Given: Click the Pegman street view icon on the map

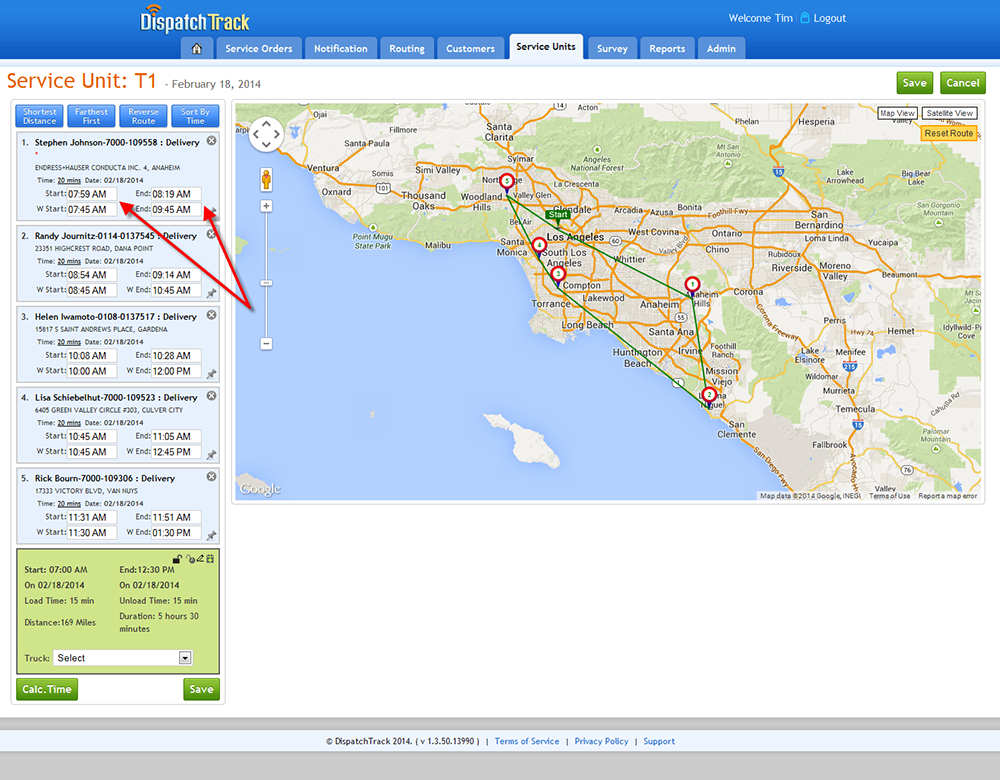Looking at the screenshot, I should coord(266,180).
